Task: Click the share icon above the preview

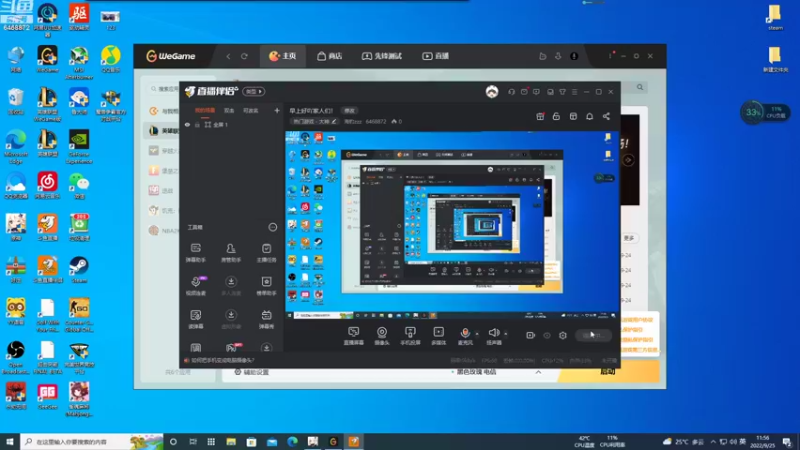Action: 606,116
